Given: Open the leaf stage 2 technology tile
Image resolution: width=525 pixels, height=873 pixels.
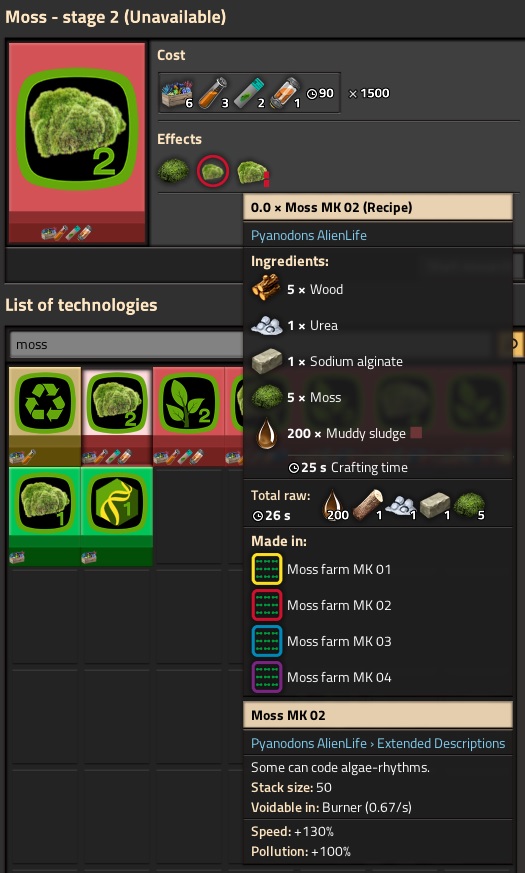Looking at the screenshot, I should (x=189, y=416).
